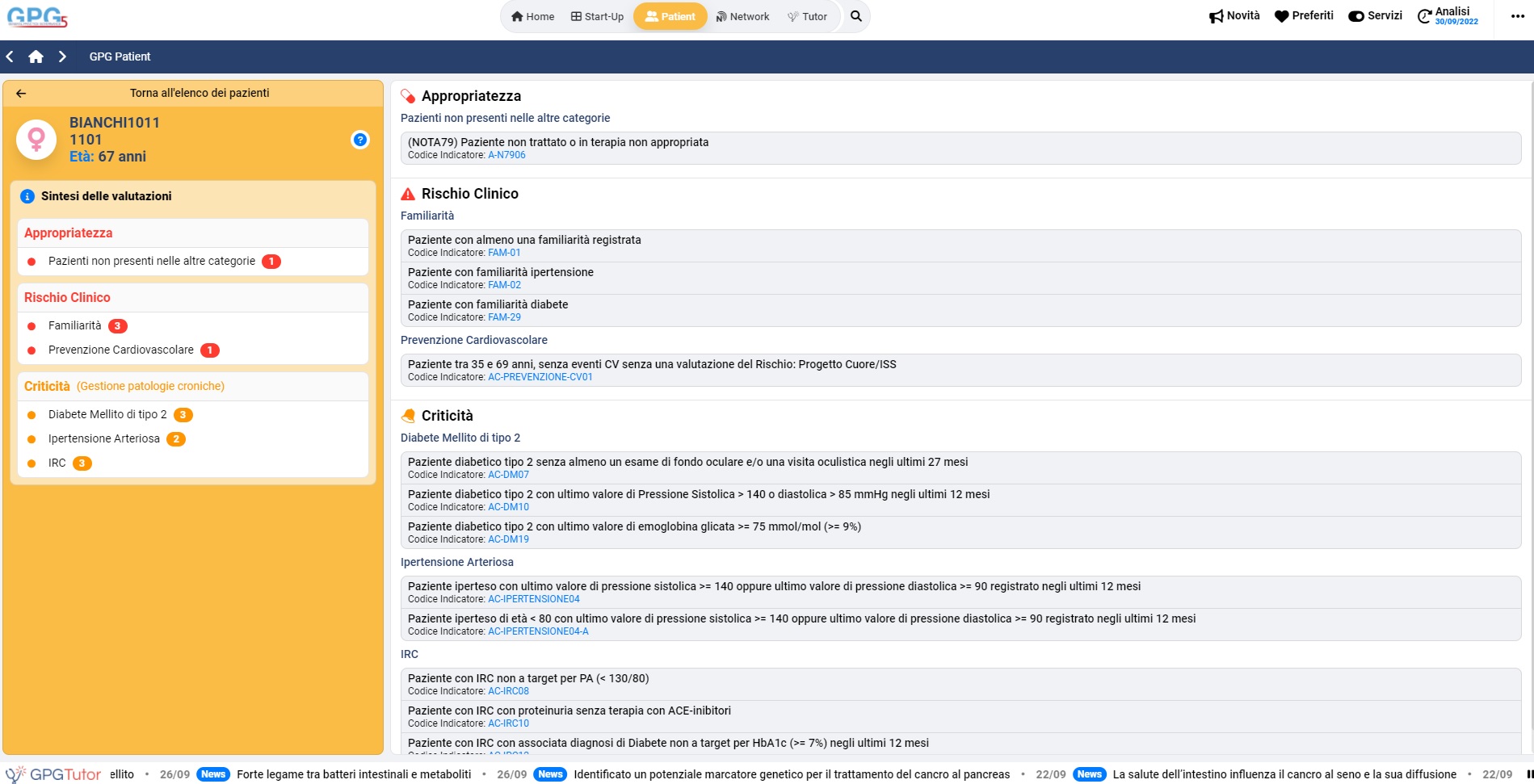Click the patient female avatar icon
This screenshot has width=1534, height=784.
[x=36, y=140]
